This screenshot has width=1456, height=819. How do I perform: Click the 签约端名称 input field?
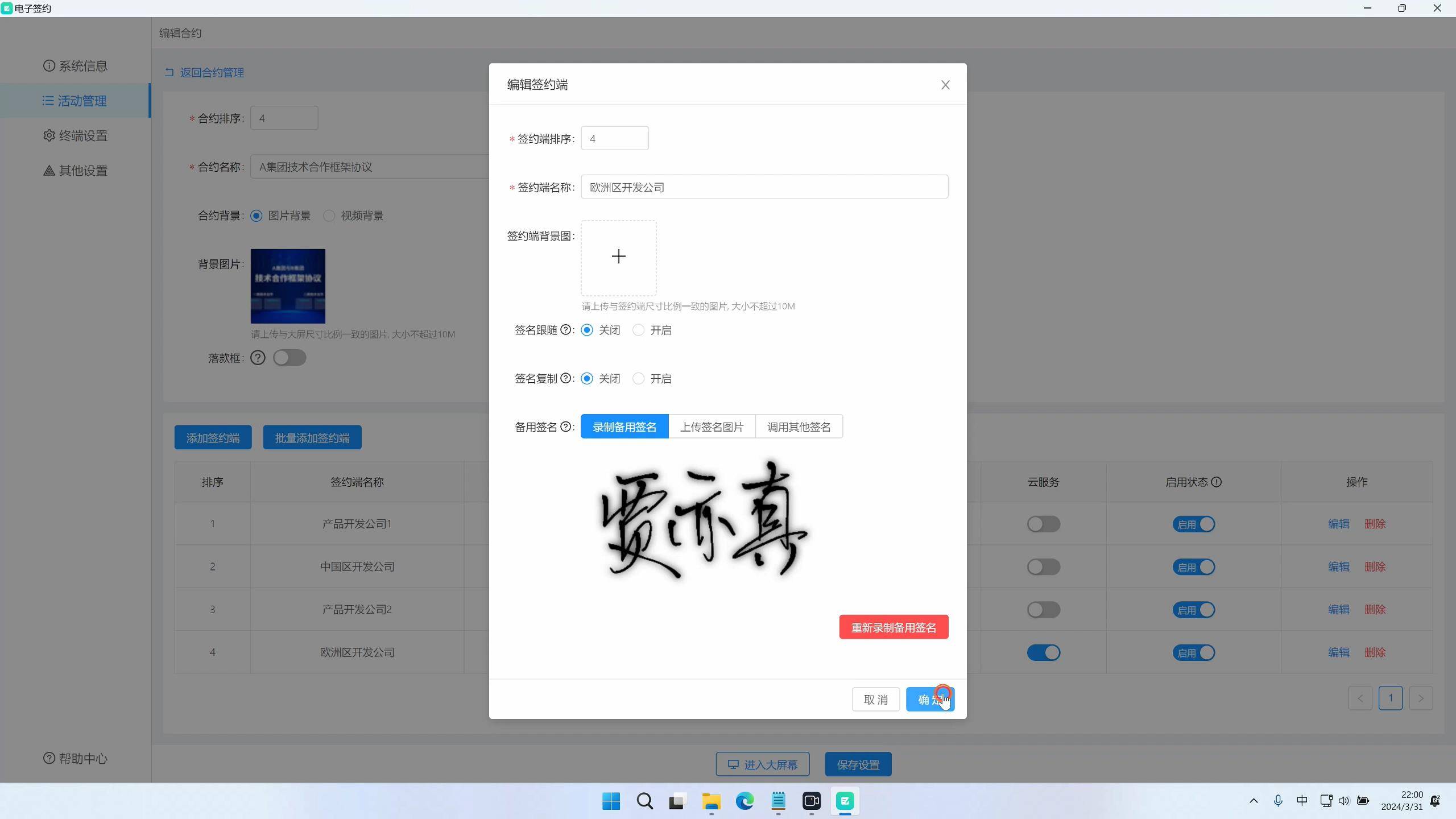(763, 187)
